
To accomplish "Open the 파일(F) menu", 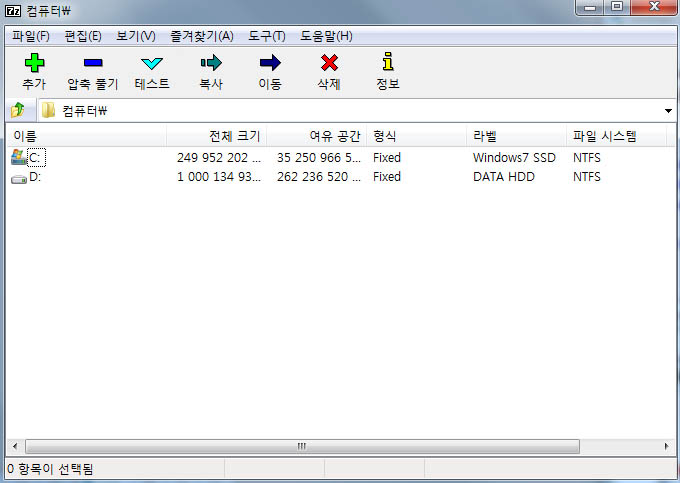I will tap(30, 36).
